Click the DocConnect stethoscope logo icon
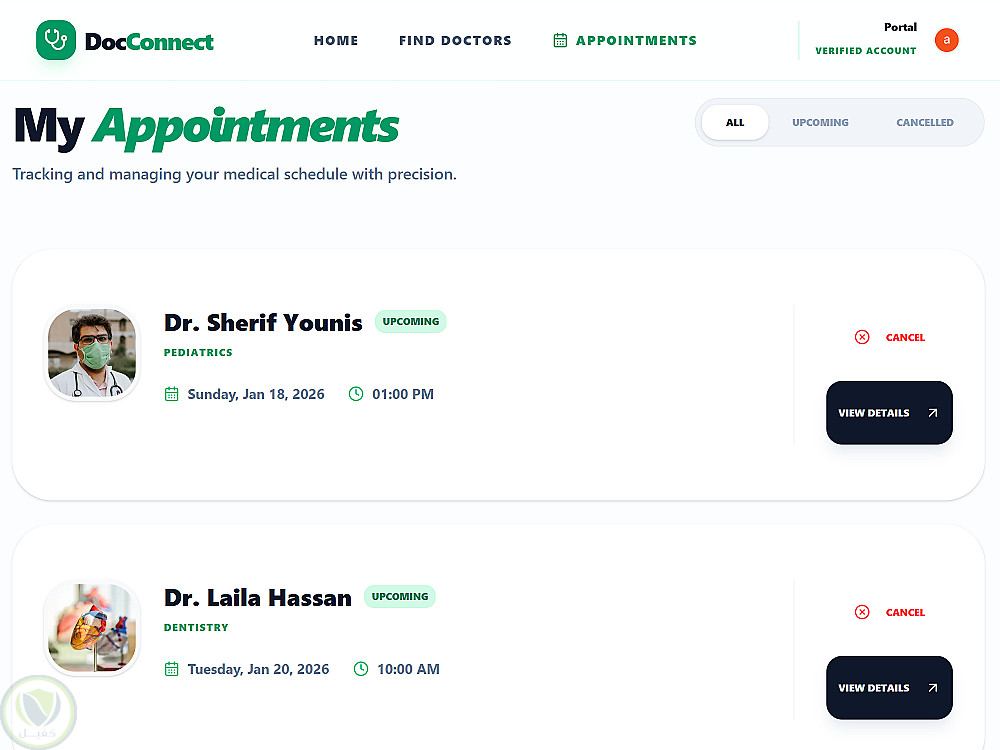 [x=56, y=40]
